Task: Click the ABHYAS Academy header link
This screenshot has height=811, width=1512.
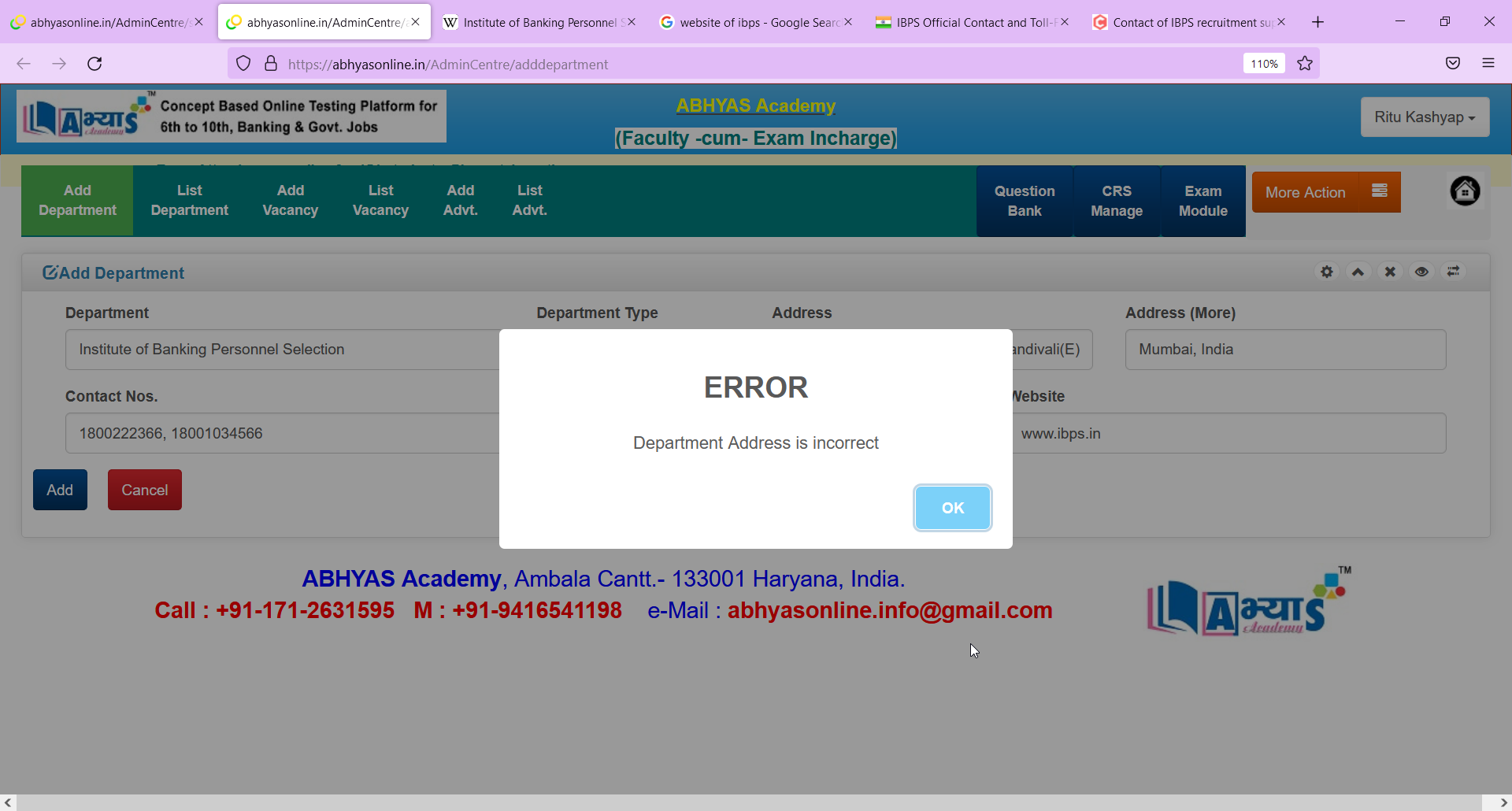Action: tap(755, 106)
